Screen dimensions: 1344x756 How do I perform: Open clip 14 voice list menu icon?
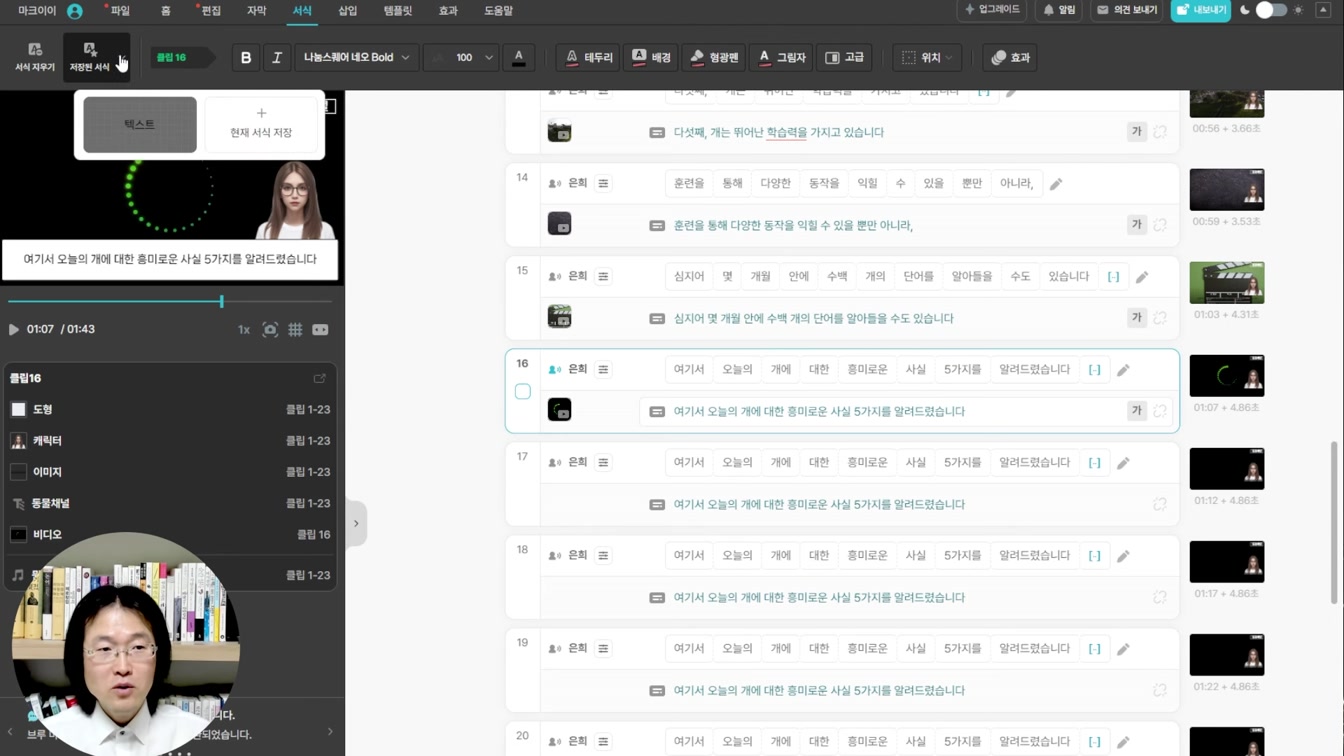pos(603,183)
